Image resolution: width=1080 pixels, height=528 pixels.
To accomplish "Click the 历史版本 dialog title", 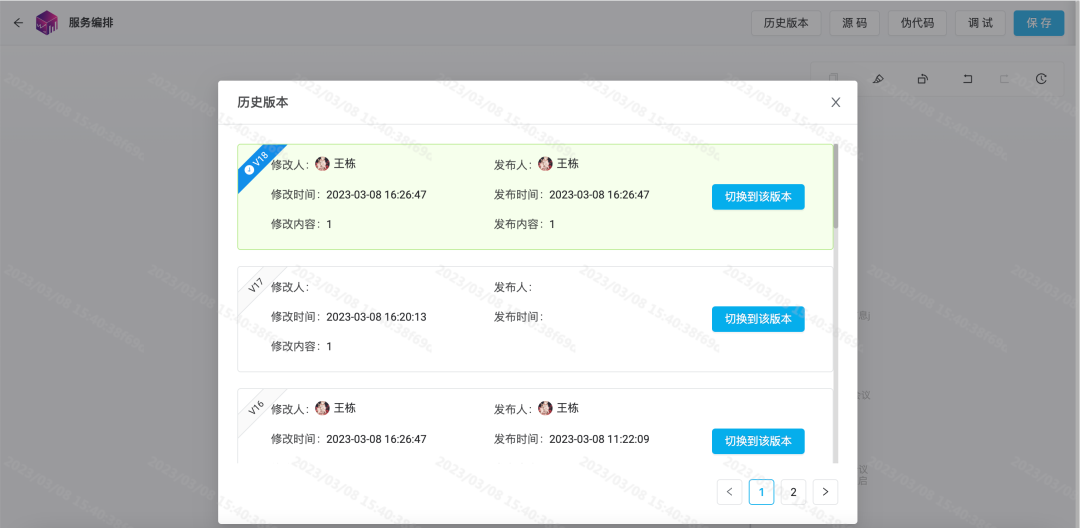I will pyautogui.click(x=263, y=103).
